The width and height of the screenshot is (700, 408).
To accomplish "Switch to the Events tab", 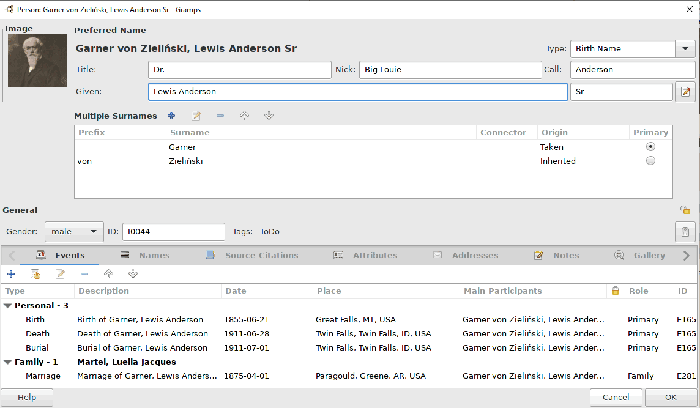I will point(60,255).
